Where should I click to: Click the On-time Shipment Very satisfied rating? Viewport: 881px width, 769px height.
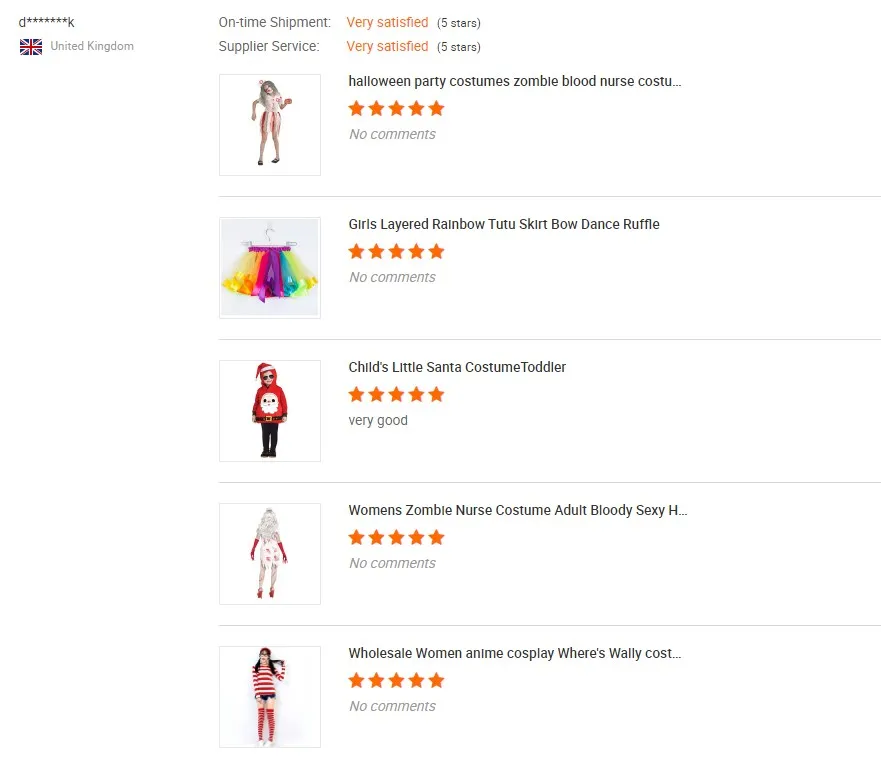387,22
